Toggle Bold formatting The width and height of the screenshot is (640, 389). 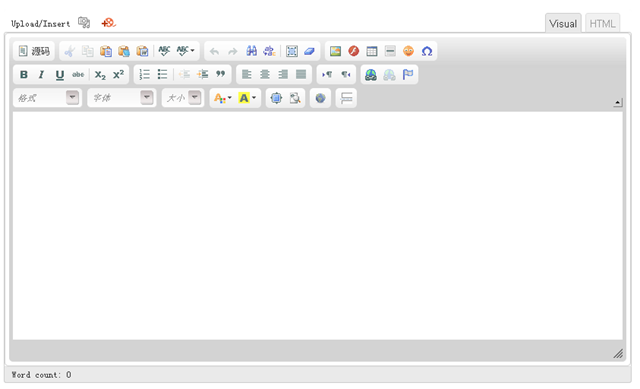pyautogui.click(x=24, y=74)
